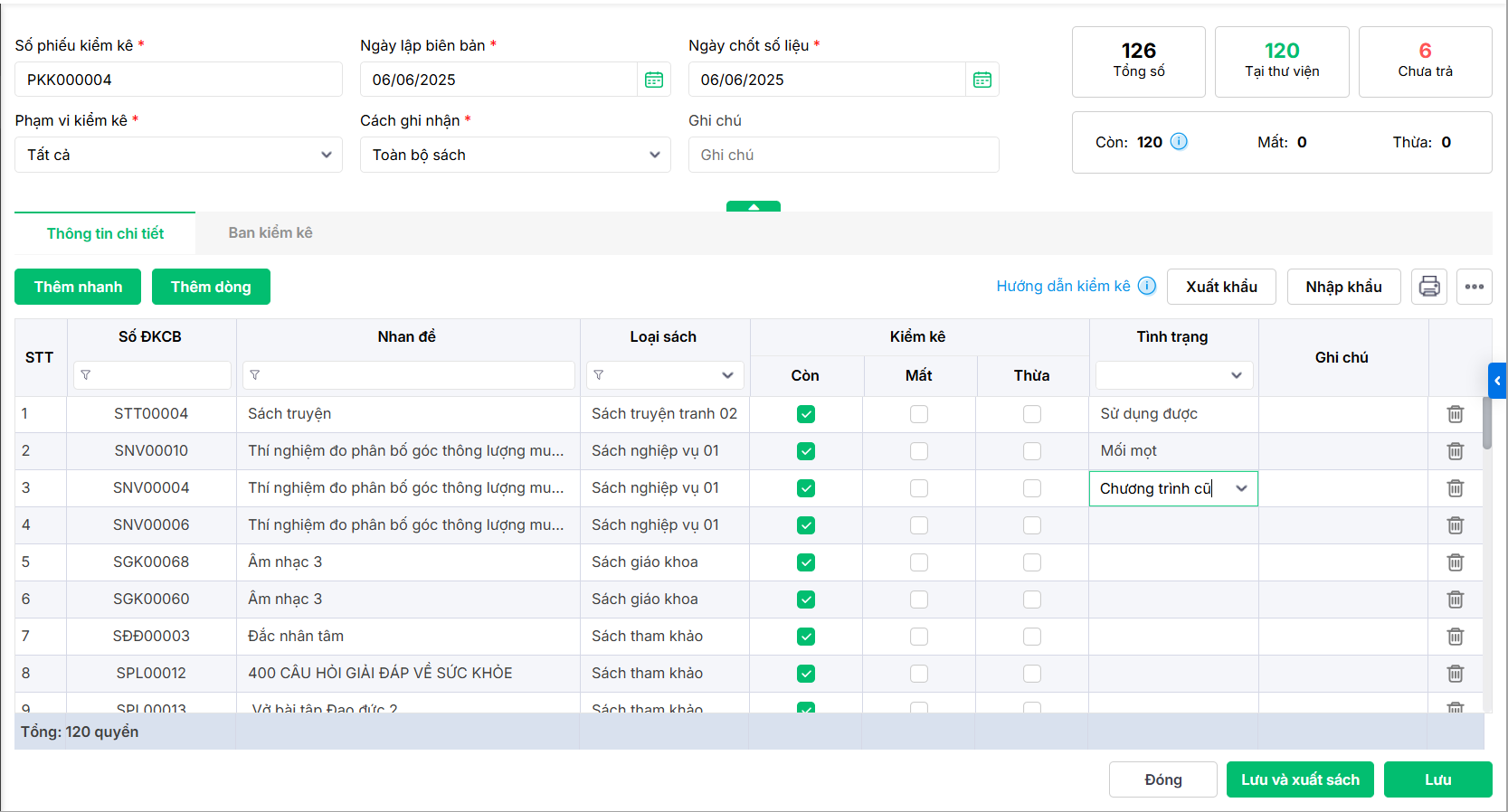1508x812 pixels.
Task: Open the Hướng dẫn kiểm kê link
Action: pyautogui.click(x=1063, y=287)
